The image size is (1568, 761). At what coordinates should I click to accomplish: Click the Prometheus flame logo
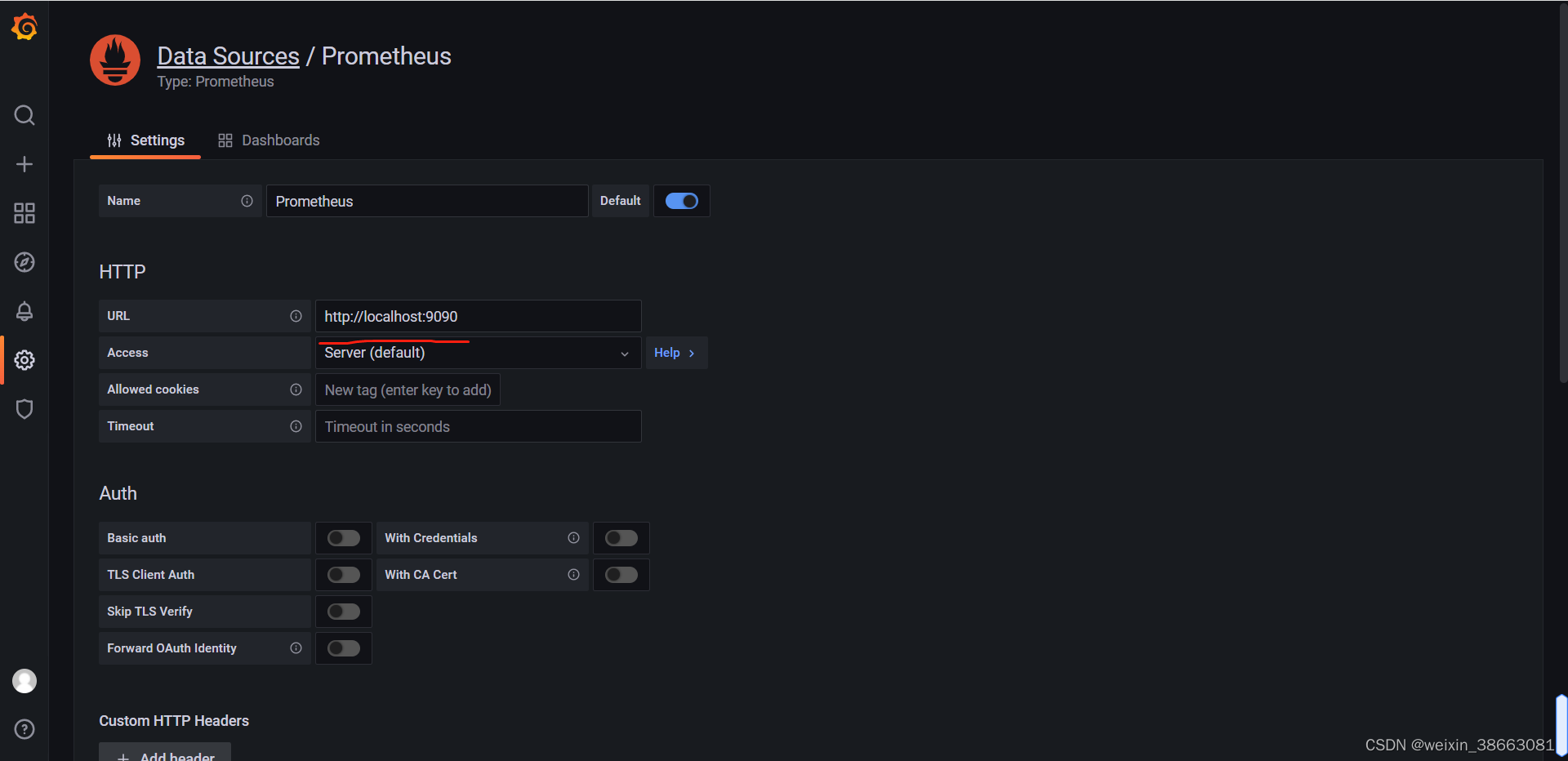115,60
